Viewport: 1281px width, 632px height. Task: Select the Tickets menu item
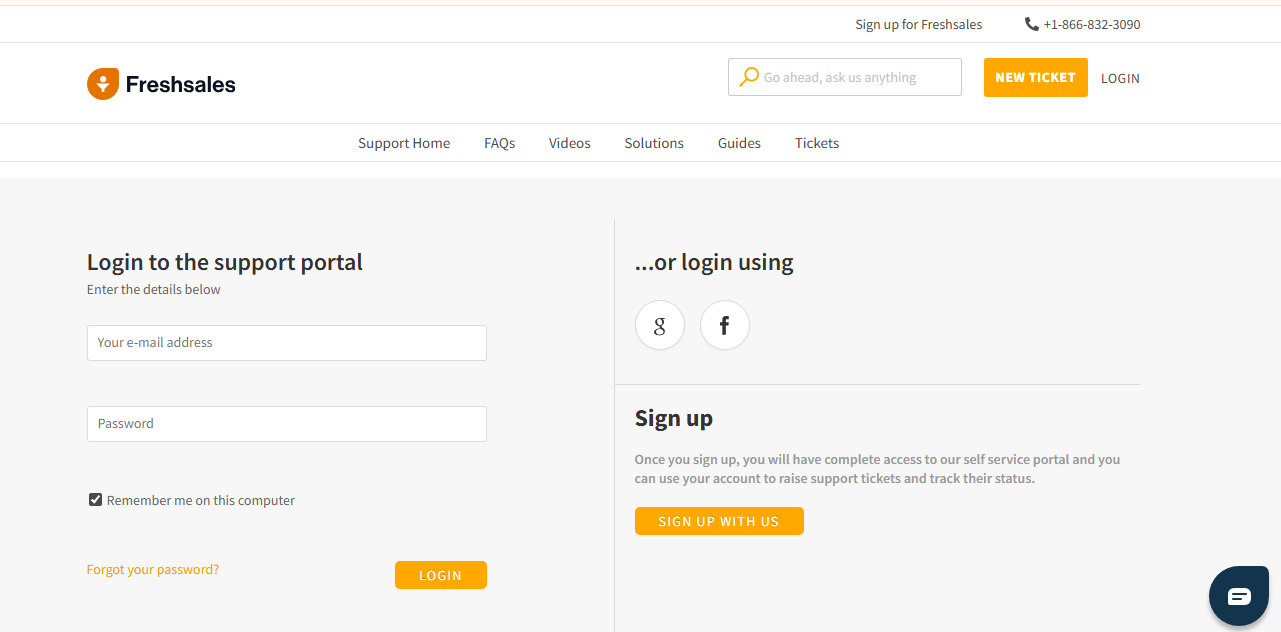(817, 143)
